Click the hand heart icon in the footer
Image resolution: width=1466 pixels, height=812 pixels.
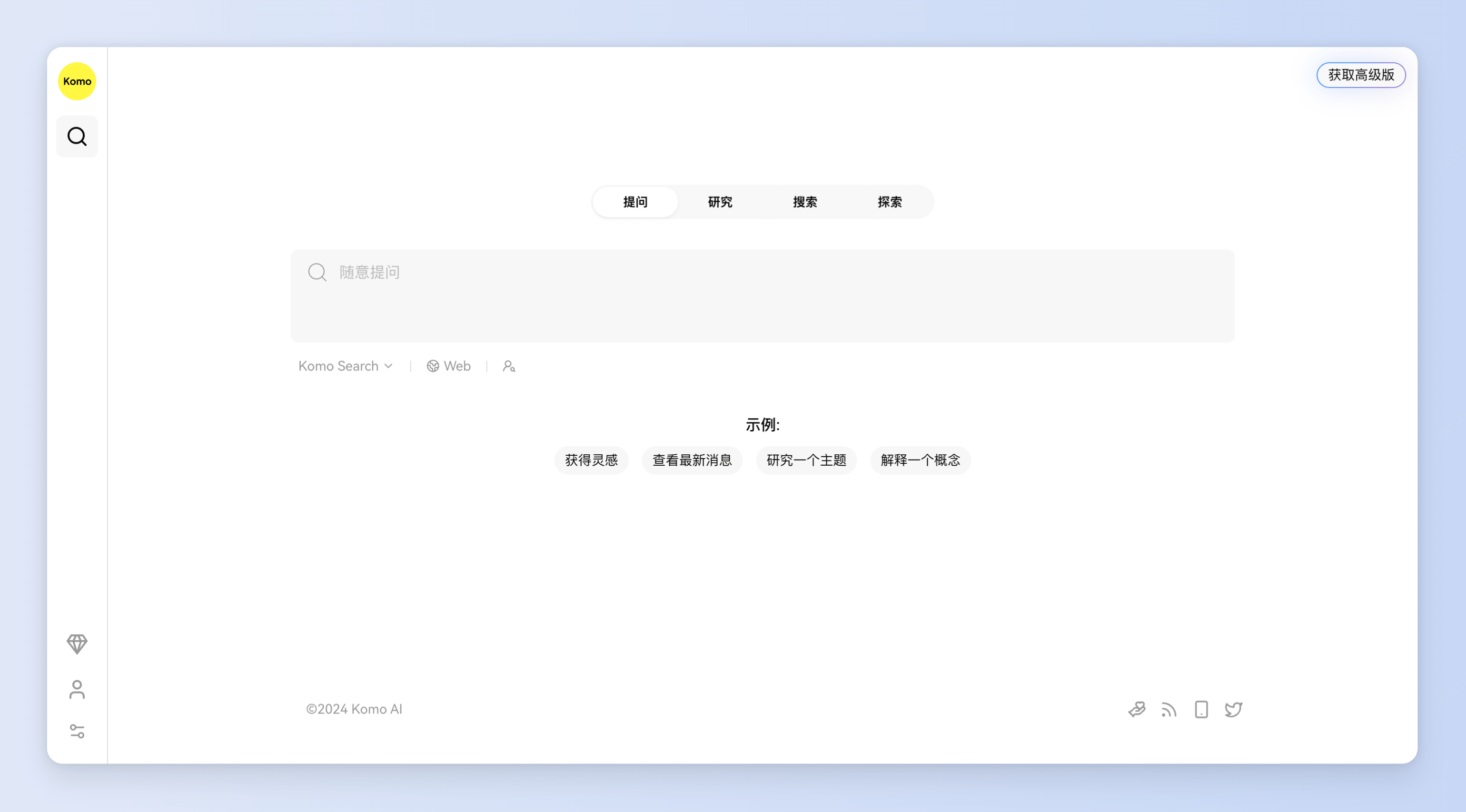coord(1137,709)
